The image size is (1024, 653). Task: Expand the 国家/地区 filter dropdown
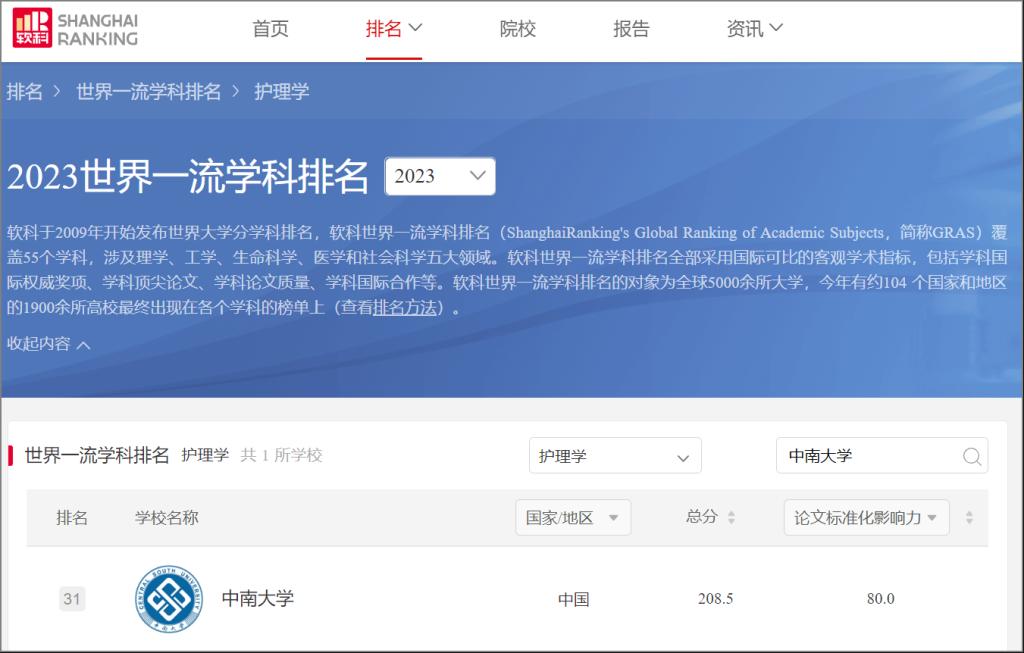tap(572, 518)
